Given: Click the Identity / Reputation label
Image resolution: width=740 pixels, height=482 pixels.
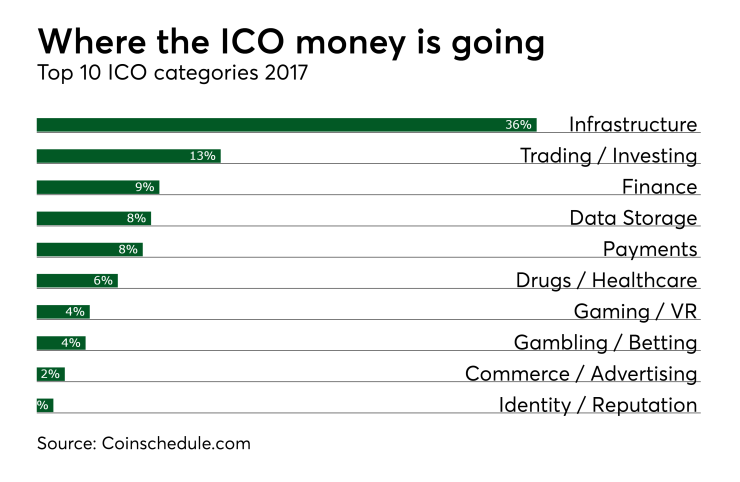Looking at the screenshot, I should click(598, 405).
